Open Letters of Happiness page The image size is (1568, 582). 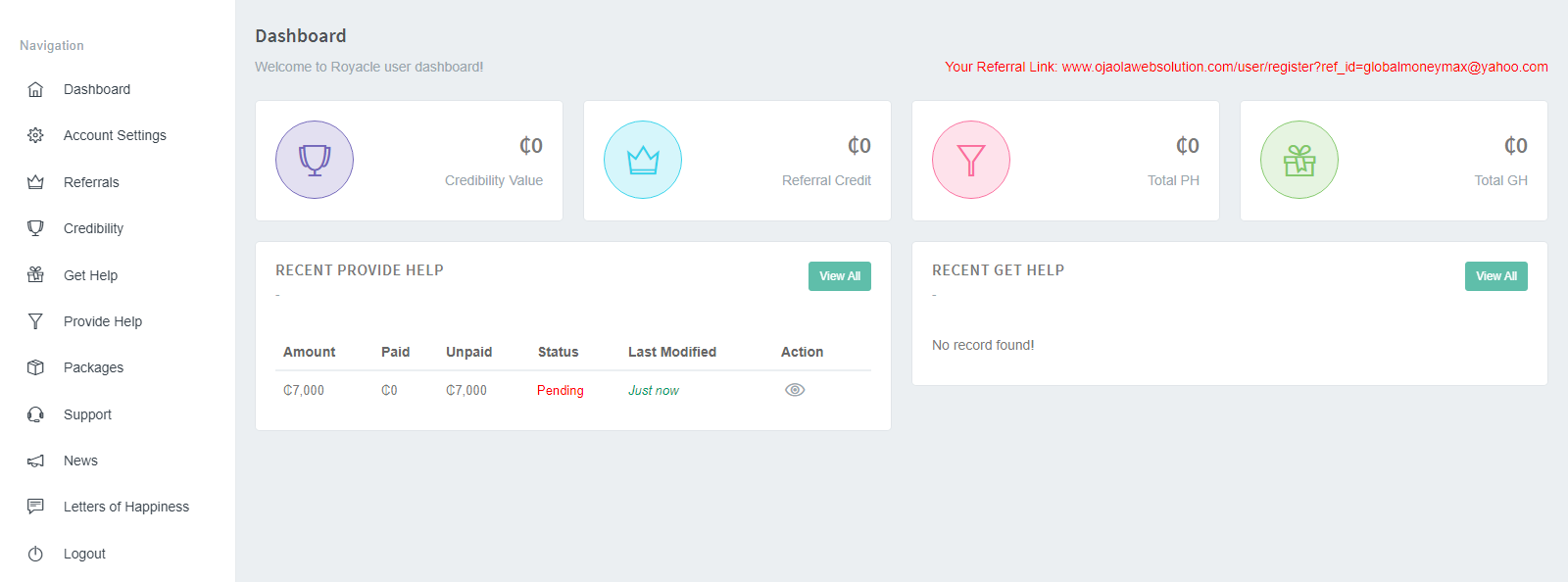click(x=126, y=507)
